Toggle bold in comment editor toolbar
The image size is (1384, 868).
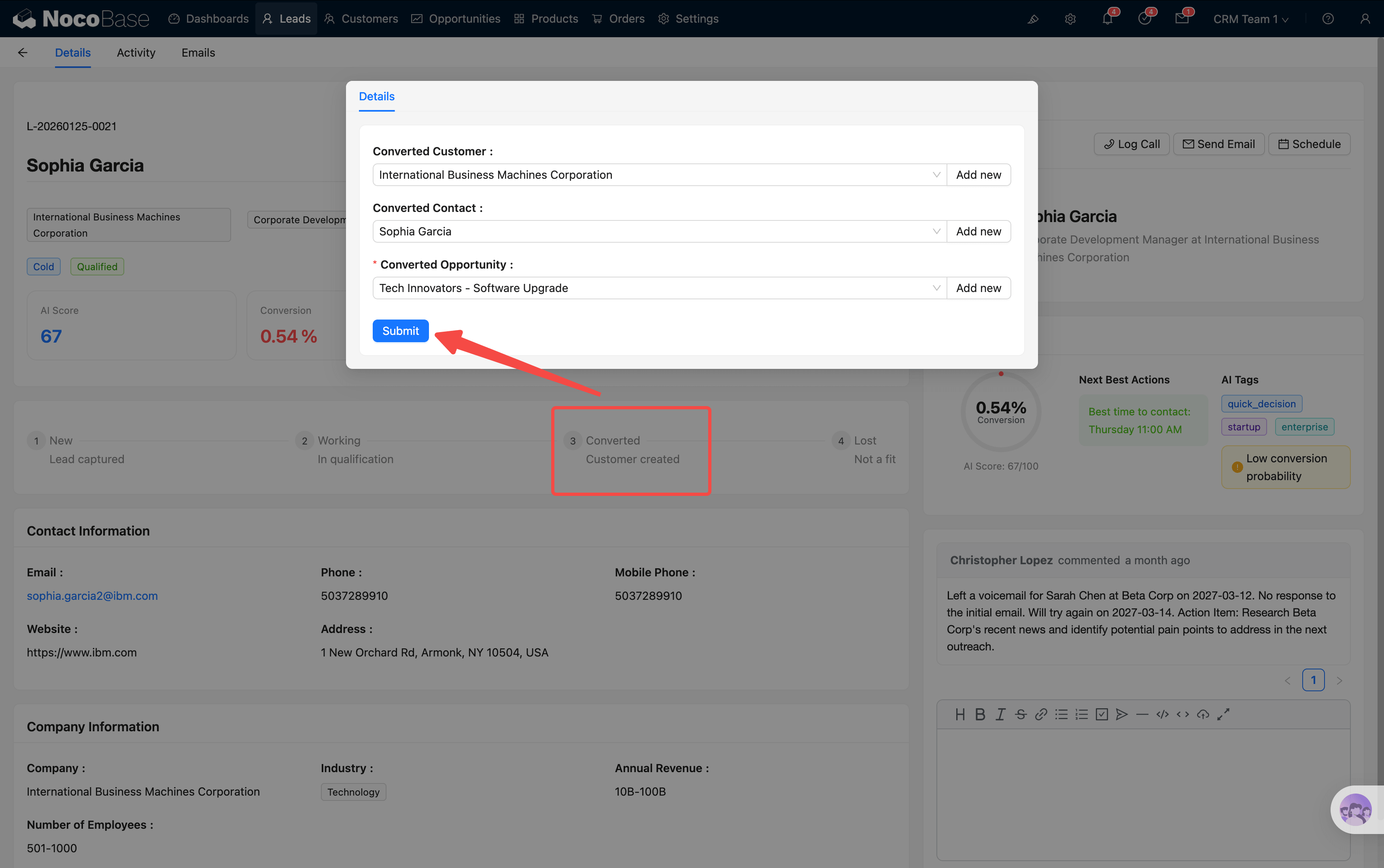pos(980,714)
